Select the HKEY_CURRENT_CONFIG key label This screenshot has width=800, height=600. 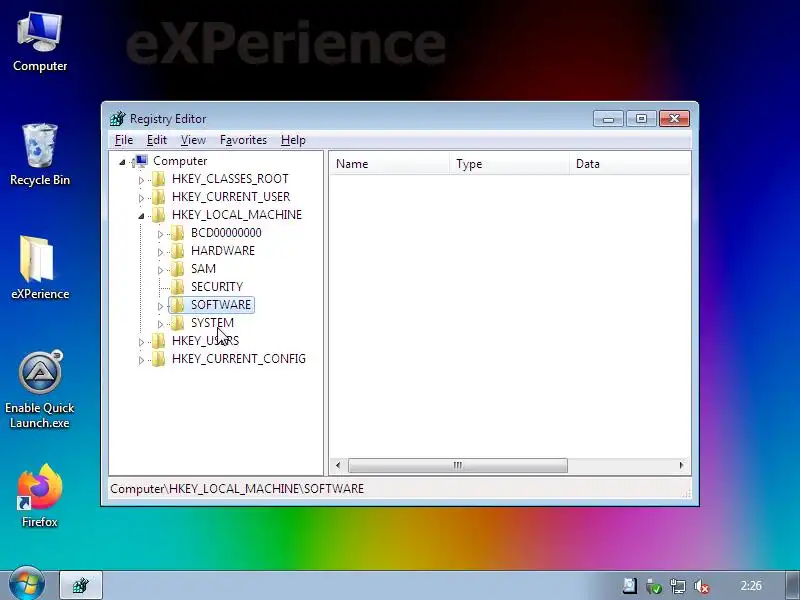[x=239, y=359]
